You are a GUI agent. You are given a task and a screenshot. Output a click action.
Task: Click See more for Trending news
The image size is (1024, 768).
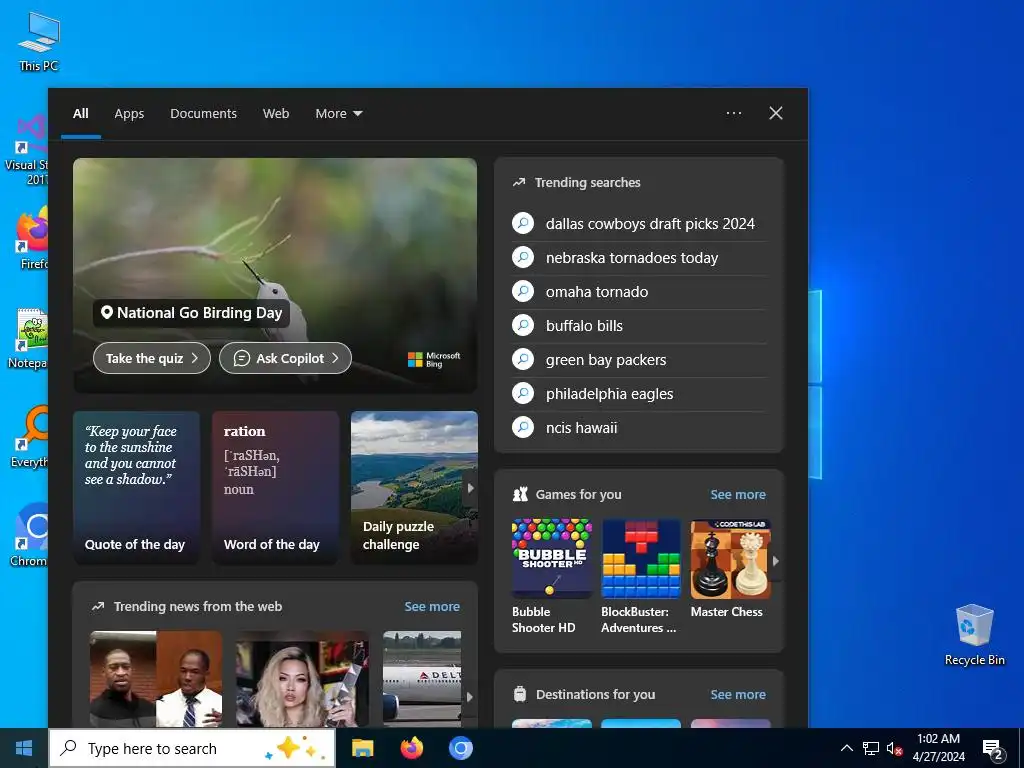pos(432,606)
